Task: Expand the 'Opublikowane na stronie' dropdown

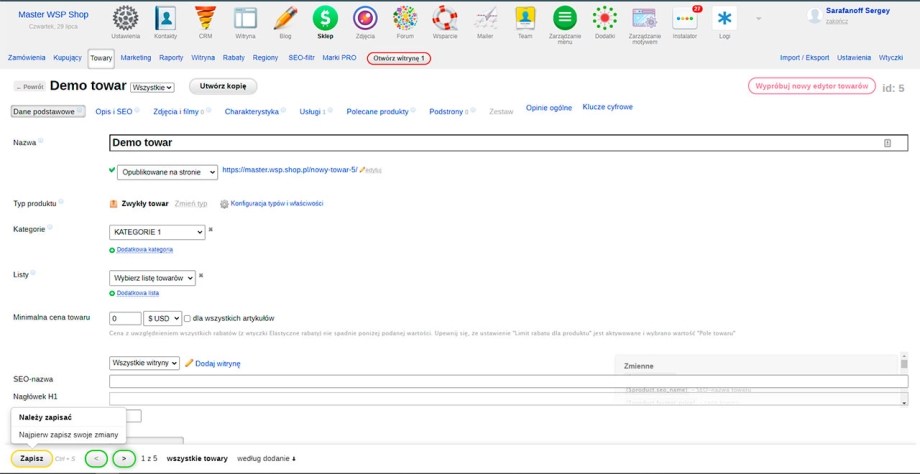Action: 167,172
